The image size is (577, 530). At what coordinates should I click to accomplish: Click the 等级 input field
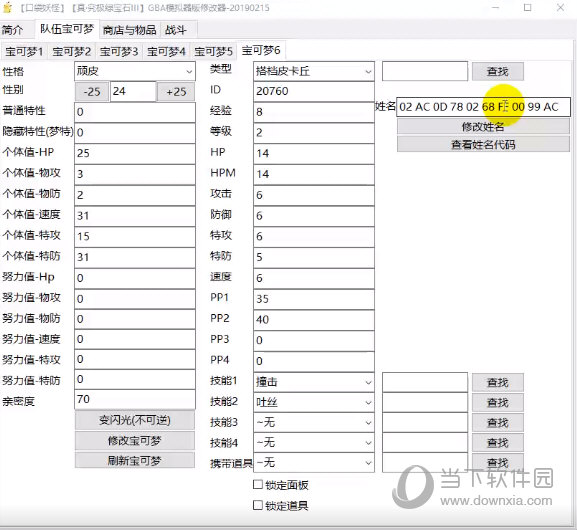(314, 133)
